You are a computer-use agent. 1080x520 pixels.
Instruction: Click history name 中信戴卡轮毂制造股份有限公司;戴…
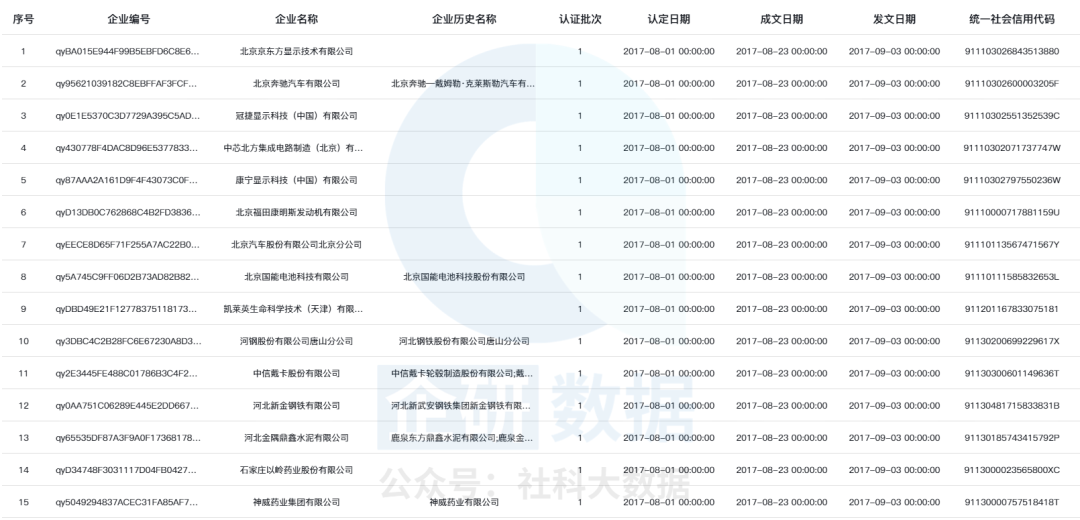464,373
